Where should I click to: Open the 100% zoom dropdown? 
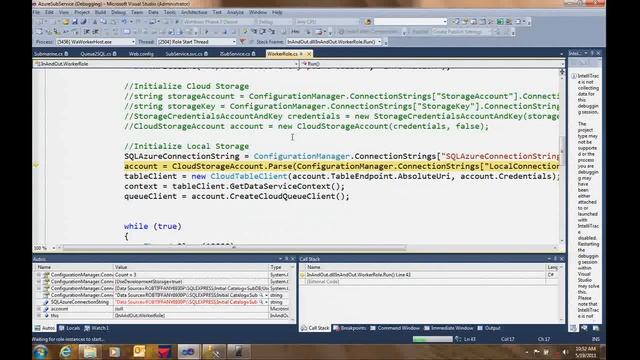pyautogui.click(x=53, y=248)
